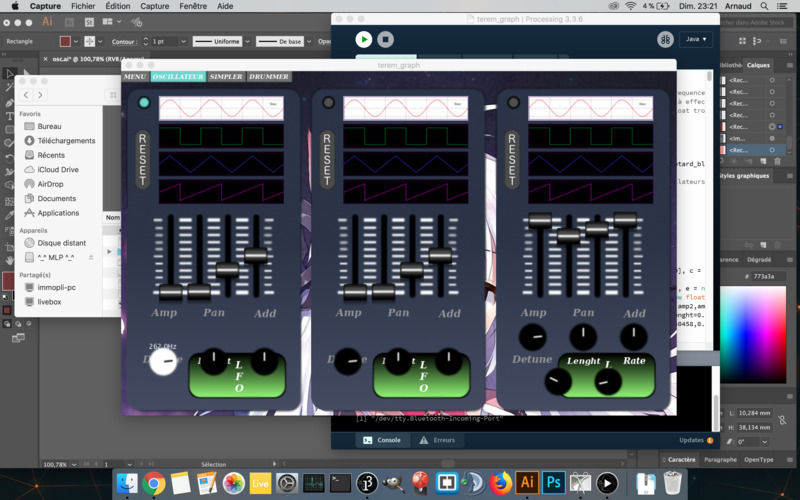Select the sawtooth waveform on third oscillator
Image resolution: width=800 pixels, height=500 pixels.
pos(591,191)
